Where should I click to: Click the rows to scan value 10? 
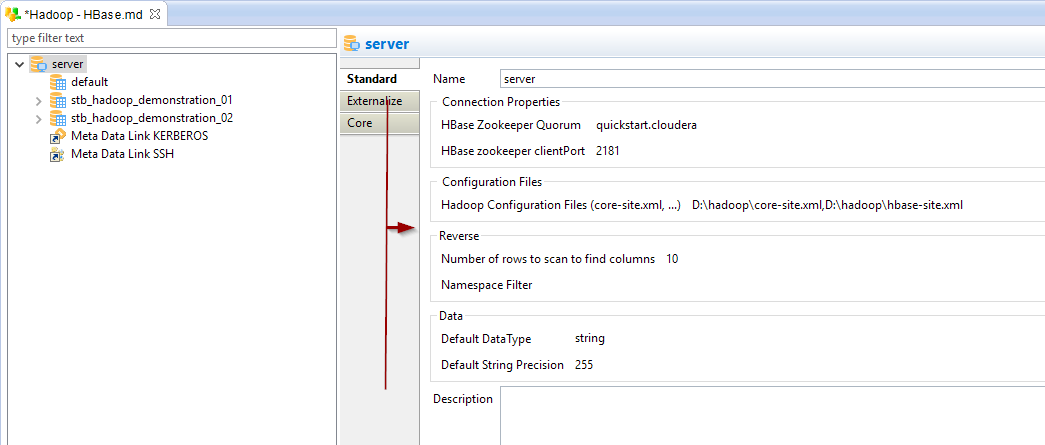672,259
